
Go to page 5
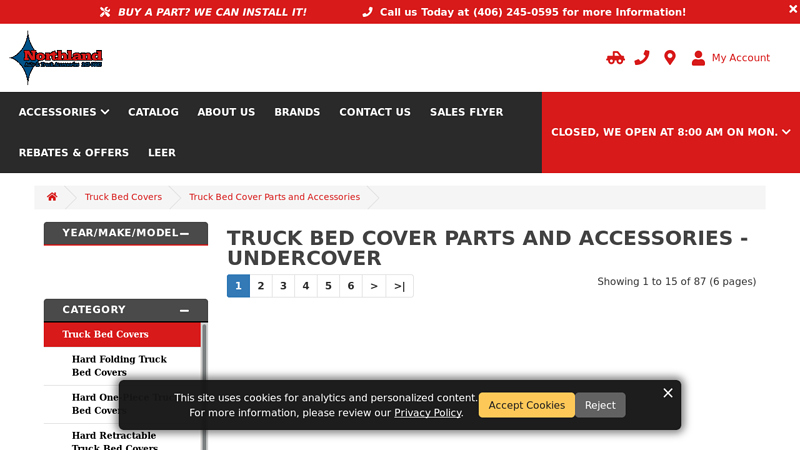[x=328, y=286]
